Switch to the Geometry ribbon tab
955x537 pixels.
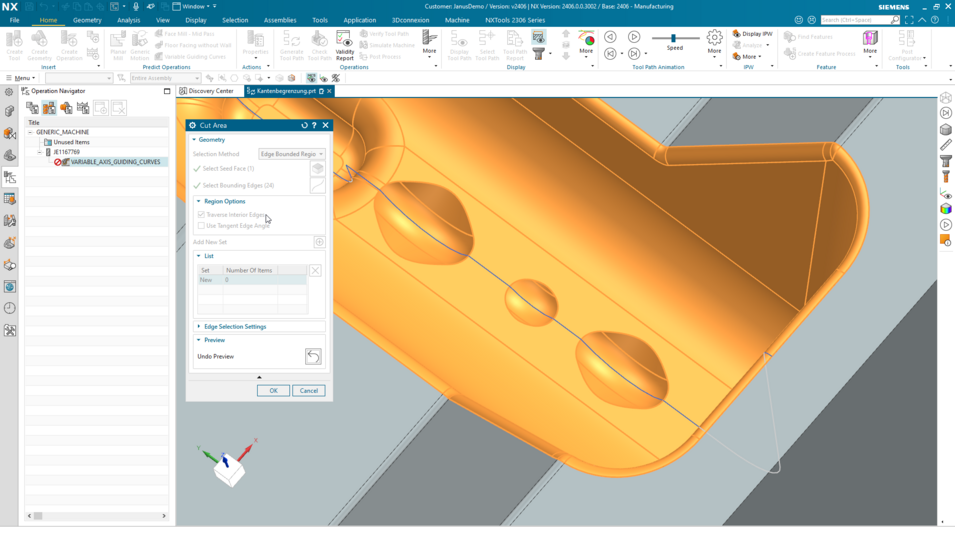[87, 20]
